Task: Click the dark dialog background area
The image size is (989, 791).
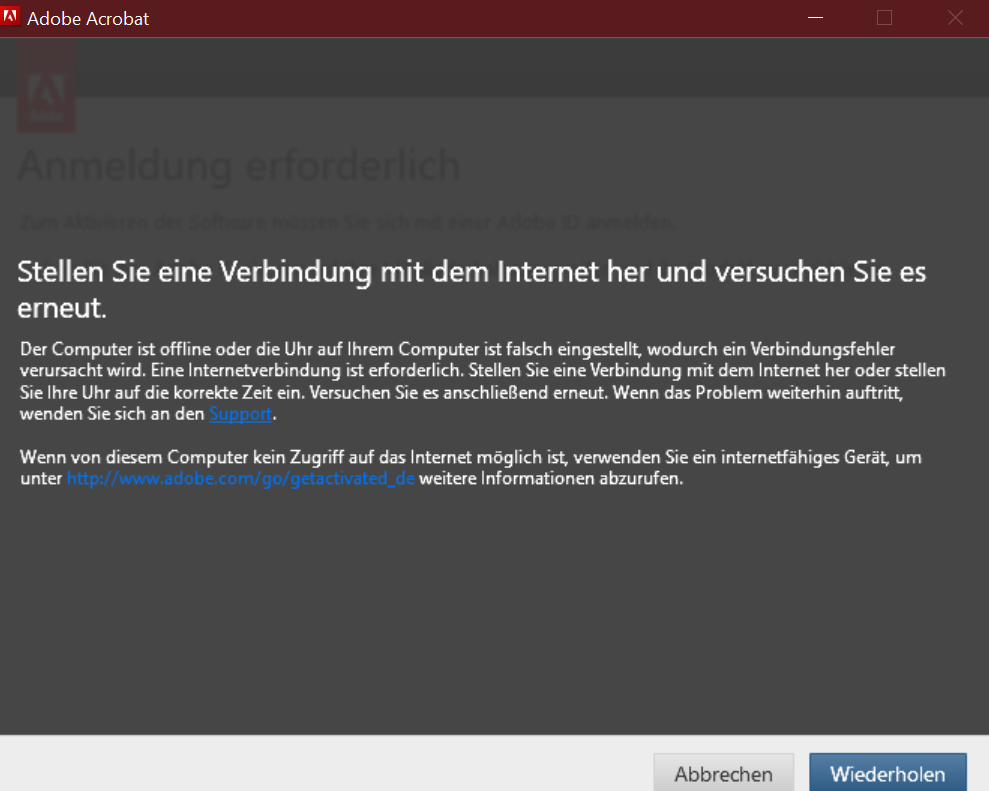Action: (x=500, y=620)
